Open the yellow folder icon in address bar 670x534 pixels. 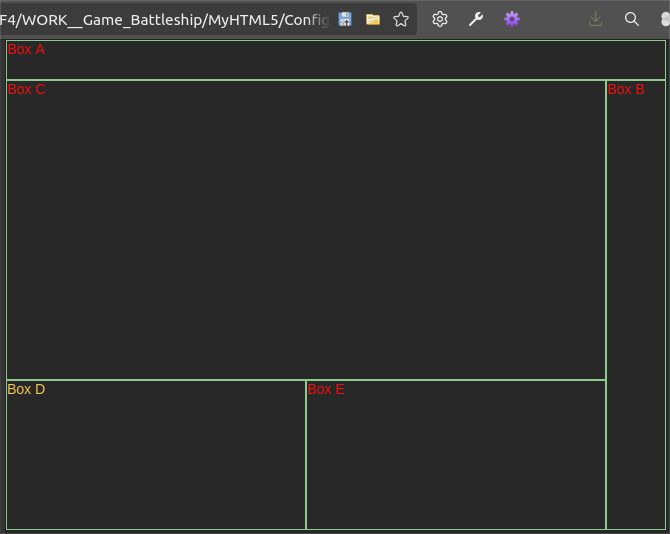point(373,19)
